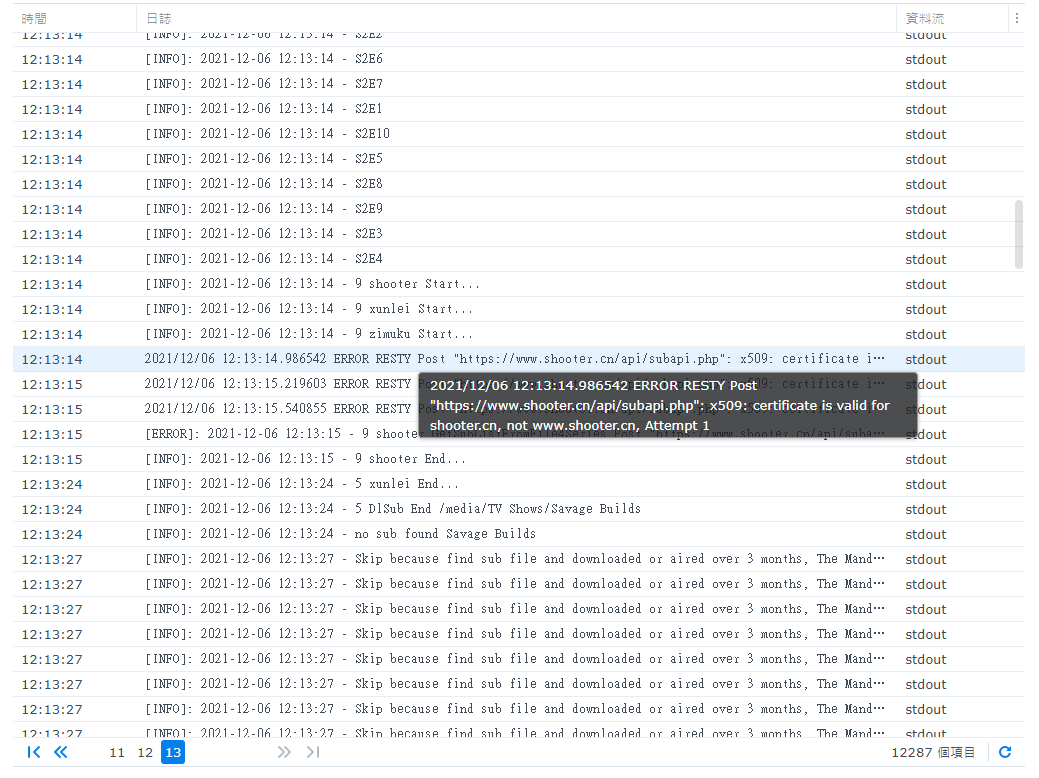Select the x509 certificate ERROR row
1039x778 pixels.
click(x=300, y=359)
